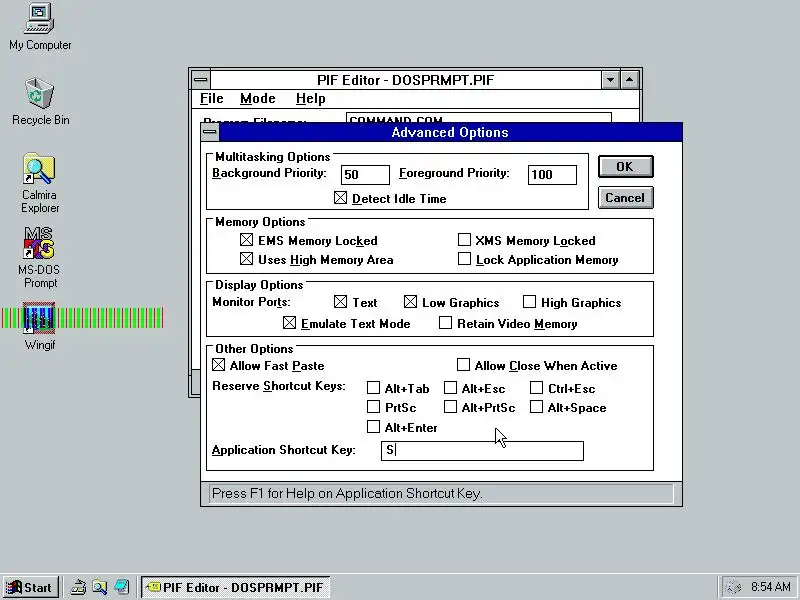The image size is (800, 600).
Task: Toggle the Text monitor ports checkbox
Action: 340,302
